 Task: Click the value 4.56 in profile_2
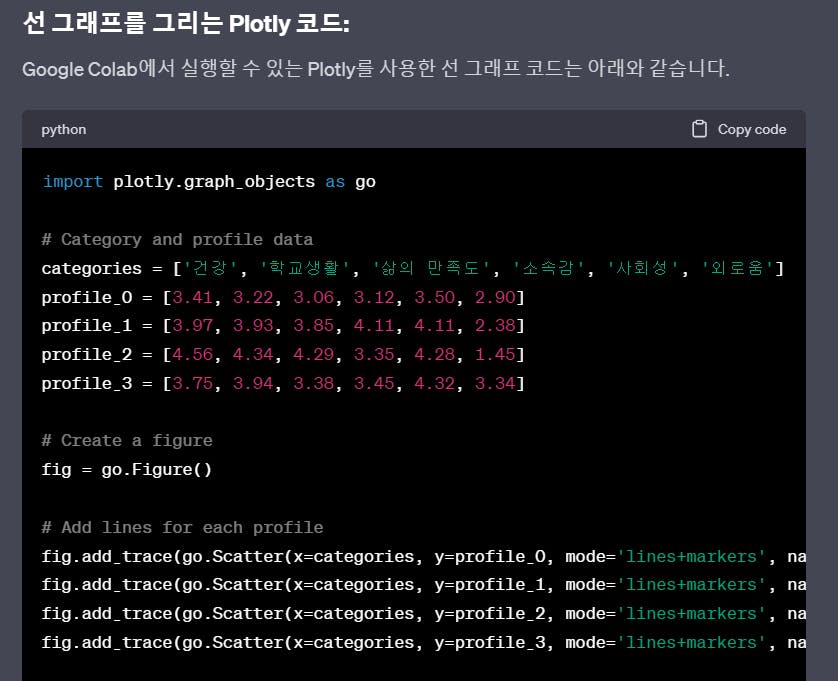tap(192, 354)
